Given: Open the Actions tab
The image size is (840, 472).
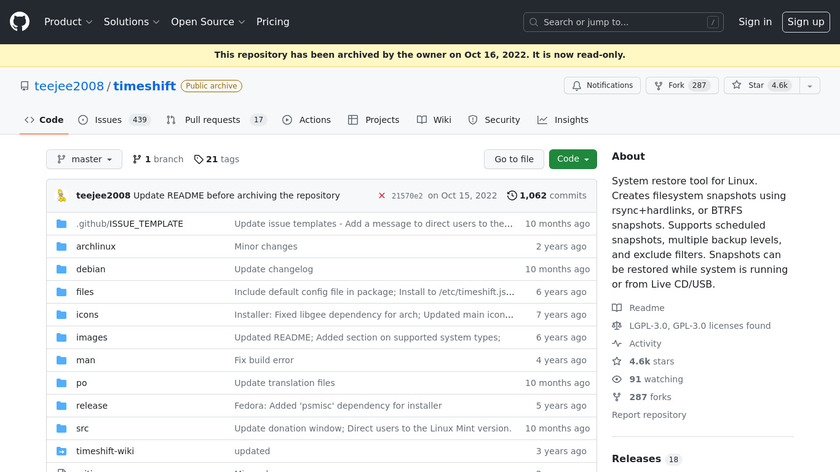Looking at the screenshot, I should (x=306, y=120).
